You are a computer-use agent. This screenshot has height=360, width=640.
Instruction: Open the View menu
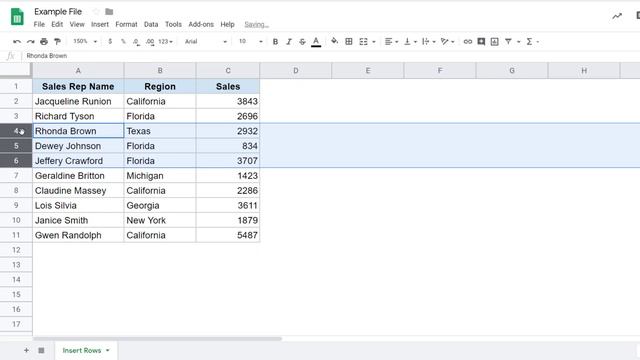(x=77, y=24)
